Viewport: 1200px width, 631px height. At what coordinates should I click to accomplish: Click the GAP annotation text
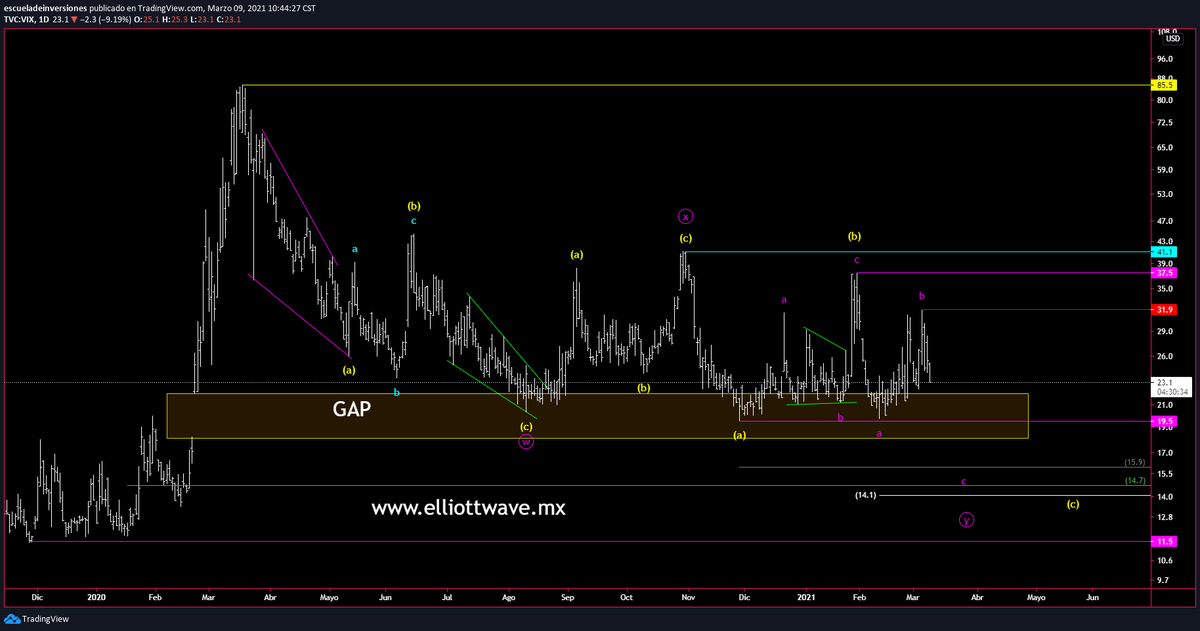point(351,408)
